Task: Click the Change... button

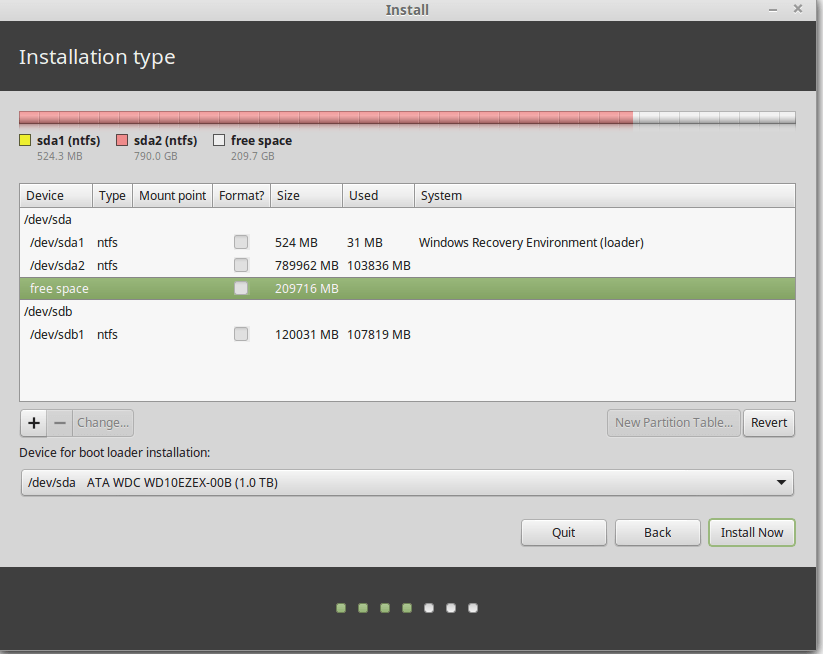Action: pyautogui.click(x=103, y=422)
